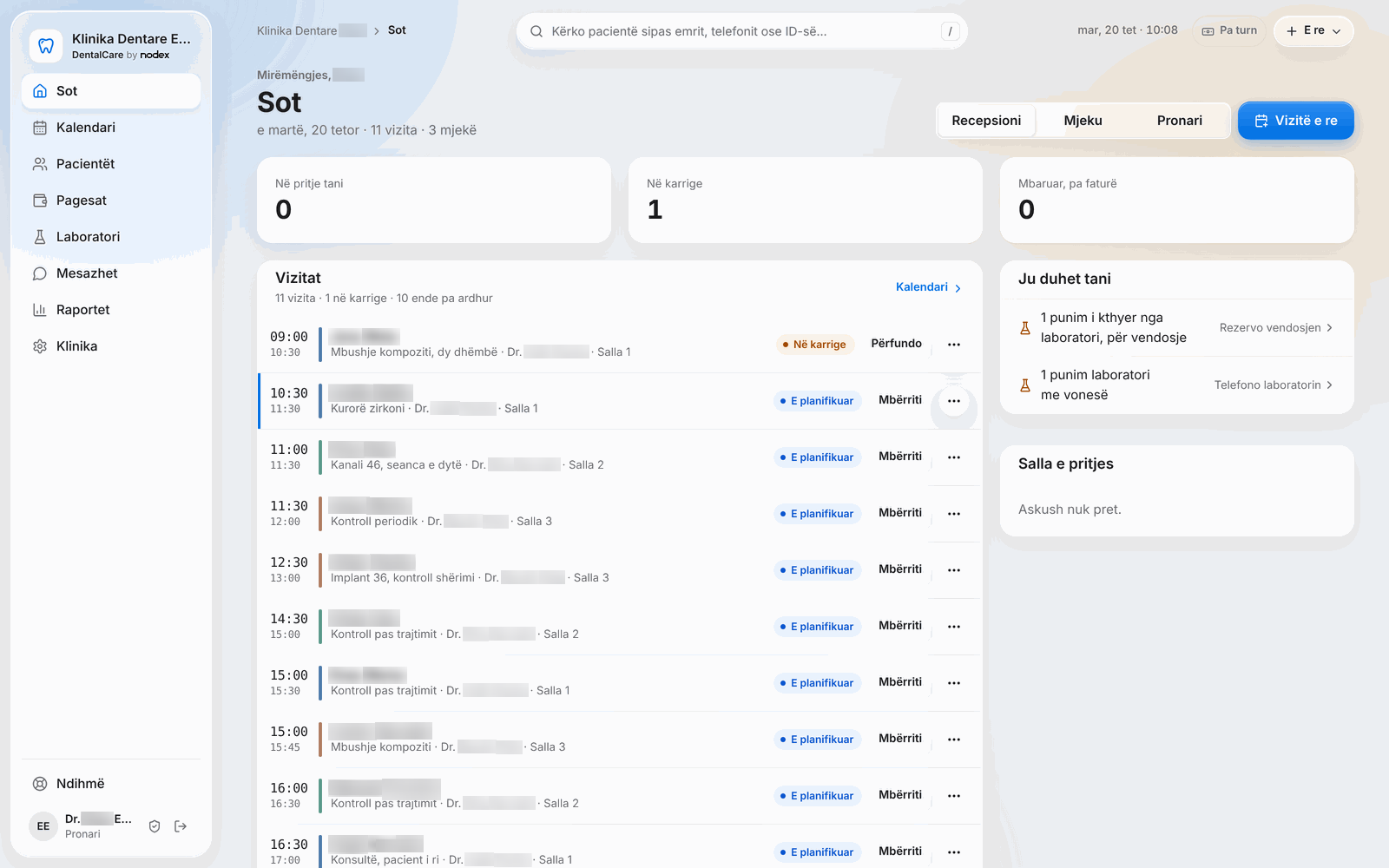Mark arrival Mbërriti for 10:30 visit

pyautogui.click(x=900, y=400)
